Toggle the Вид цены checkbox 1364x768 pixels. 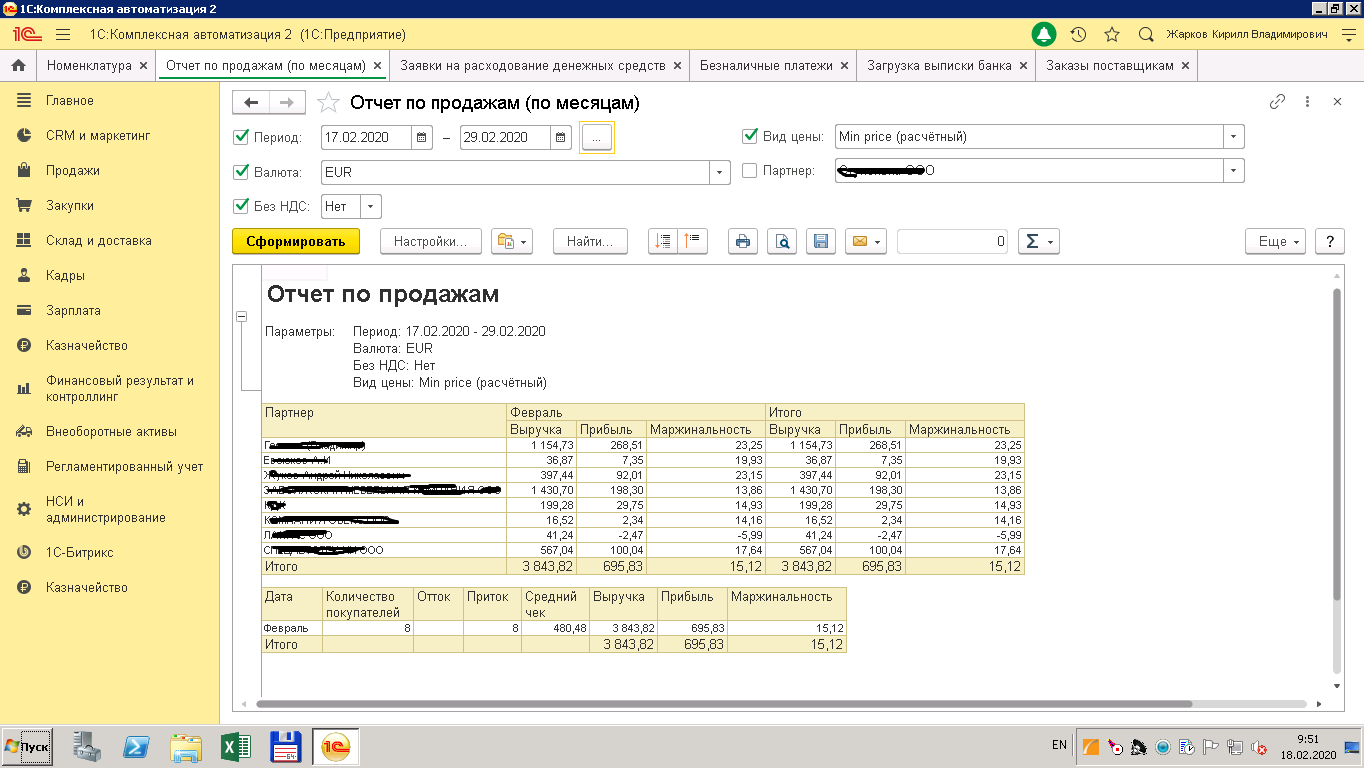pos(750,137)
